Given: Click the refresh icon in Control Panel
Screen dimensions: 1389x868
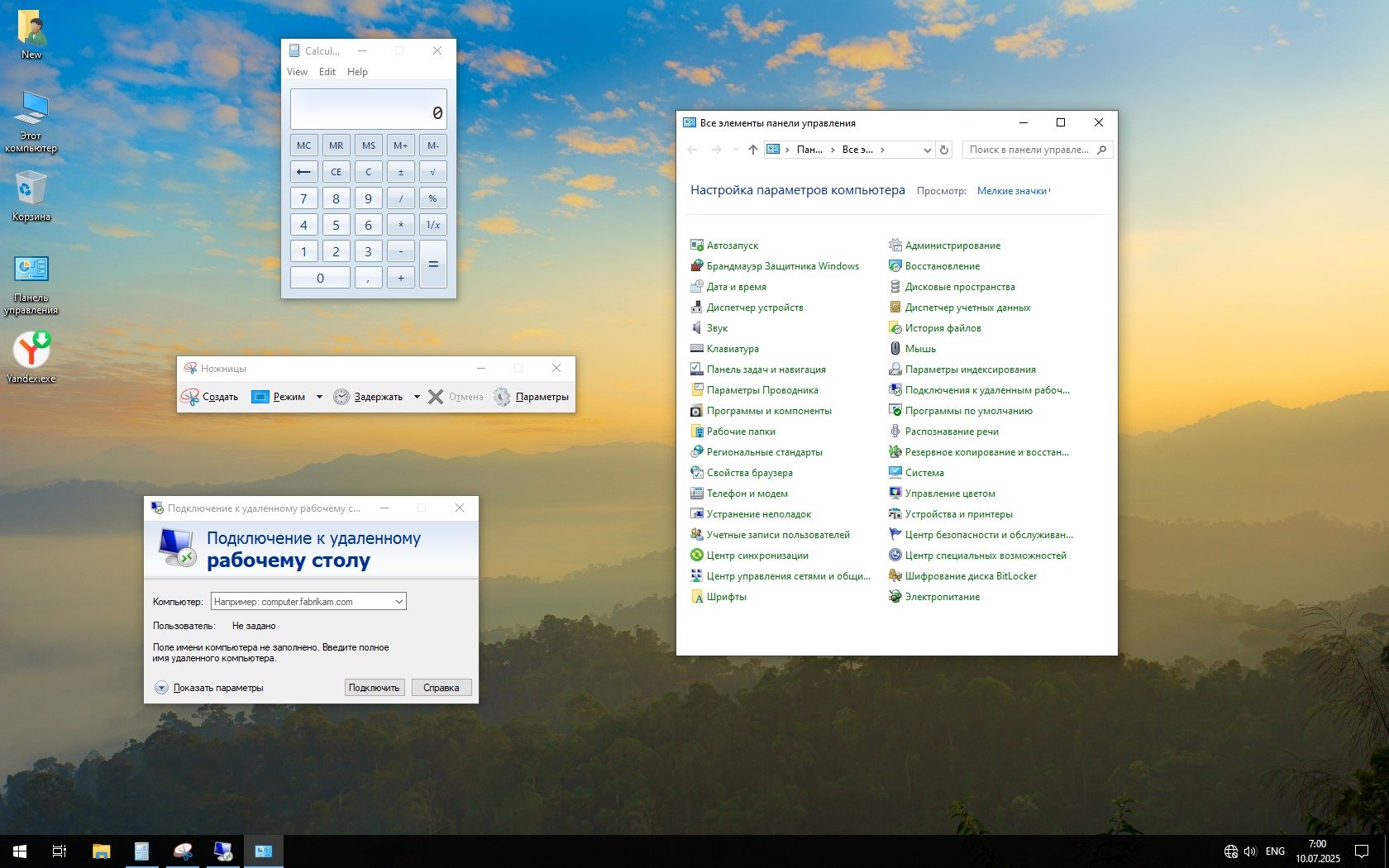Looking at the screenshot, I should click(944, 150).
